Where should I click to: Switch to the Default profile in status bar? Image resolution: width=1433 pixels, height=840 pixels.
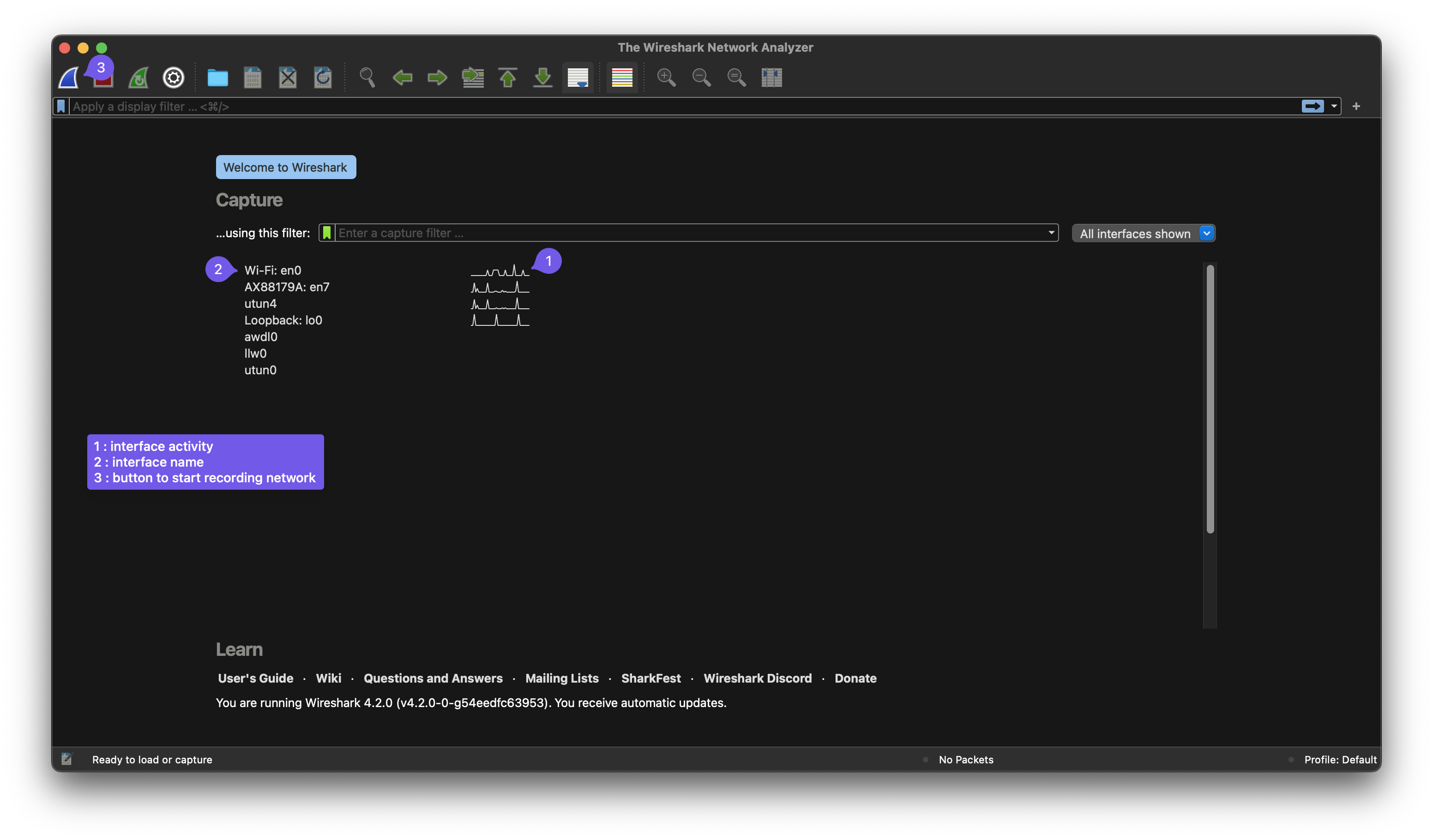coord(1341,759)
